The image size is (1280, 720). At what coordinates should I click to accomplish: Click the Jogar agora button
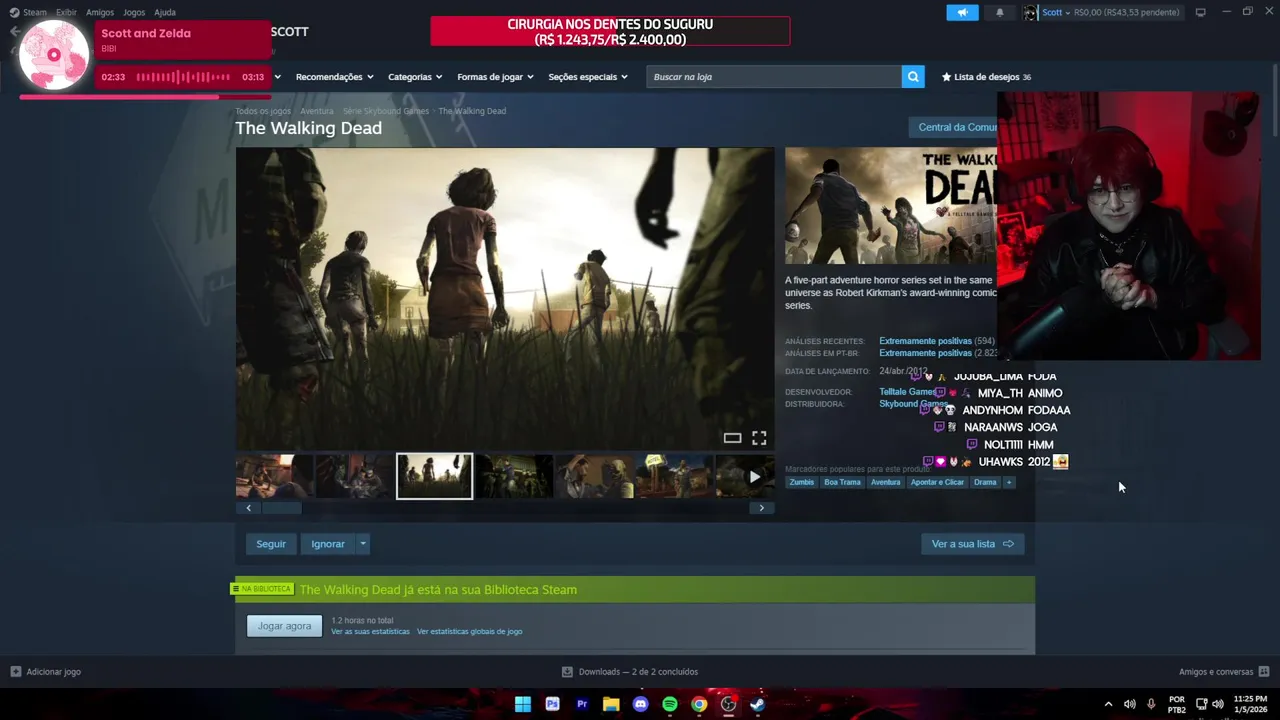click(x=285, y=626)
